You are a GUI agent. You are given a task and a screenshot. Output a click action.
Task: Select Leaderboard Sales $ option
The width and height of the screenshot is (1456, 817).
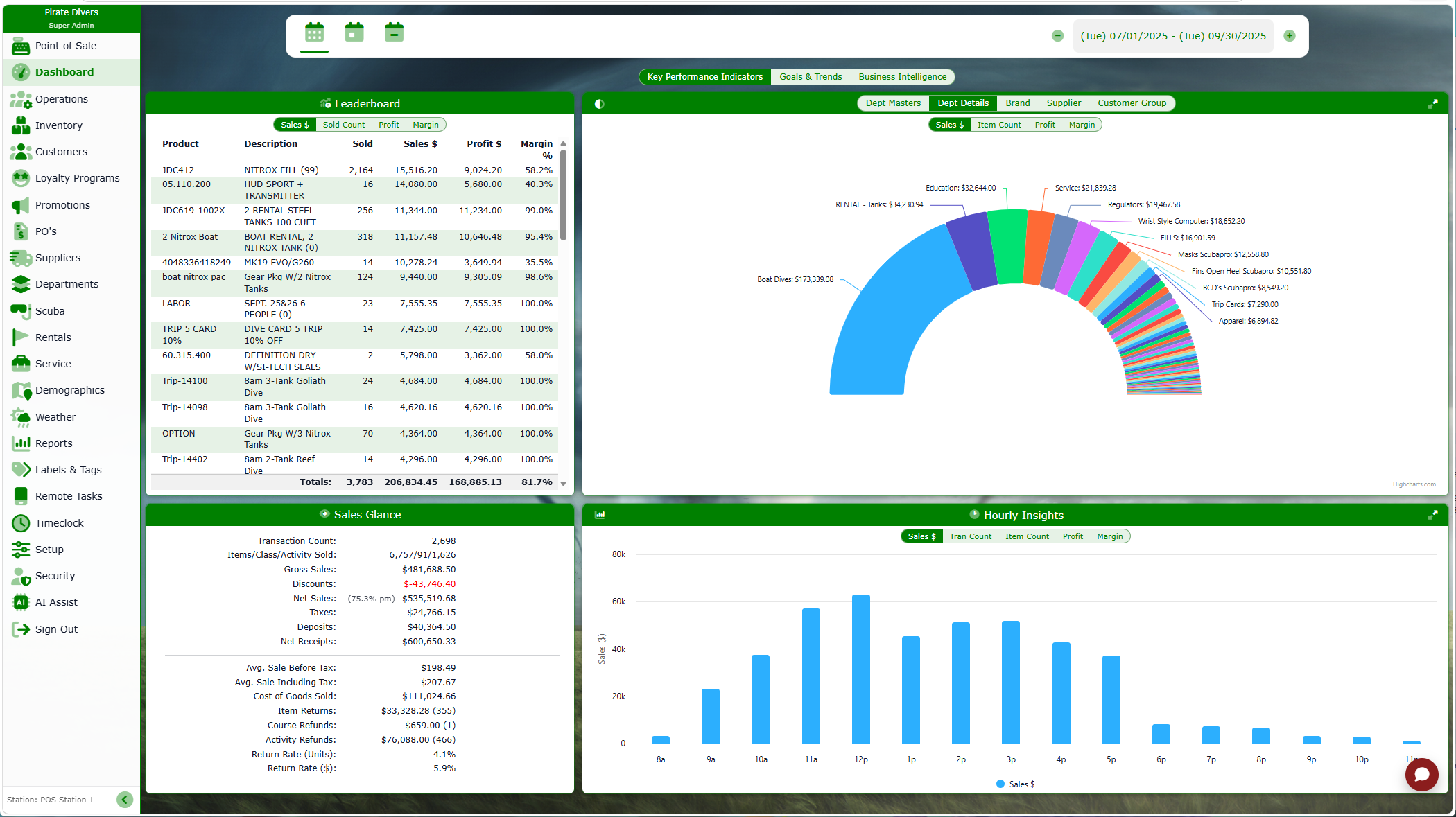pyautogui.click(x=295, y=125)
